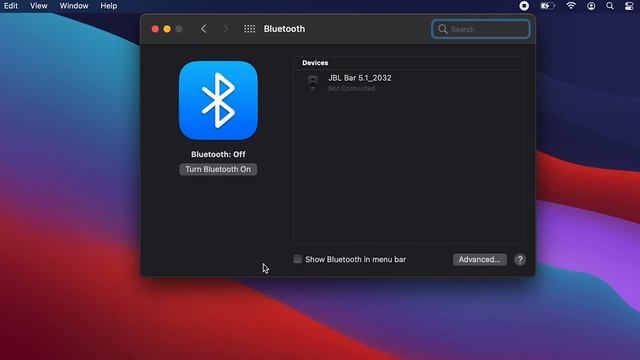Enable Show Bluetooth in menu bar checkbox

click(x=298, y=259)
